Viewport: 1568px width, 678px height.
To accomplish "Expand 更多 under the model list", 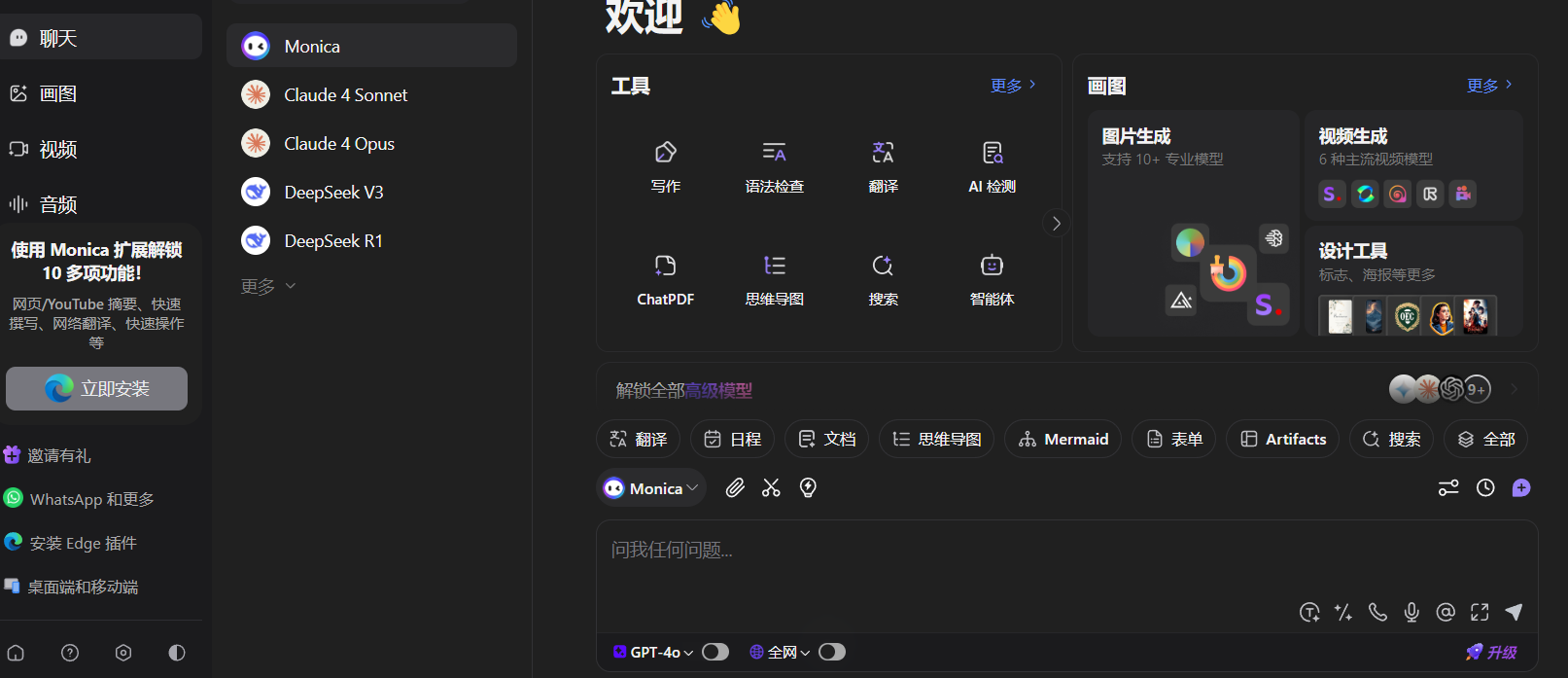I will click(268, 286).
